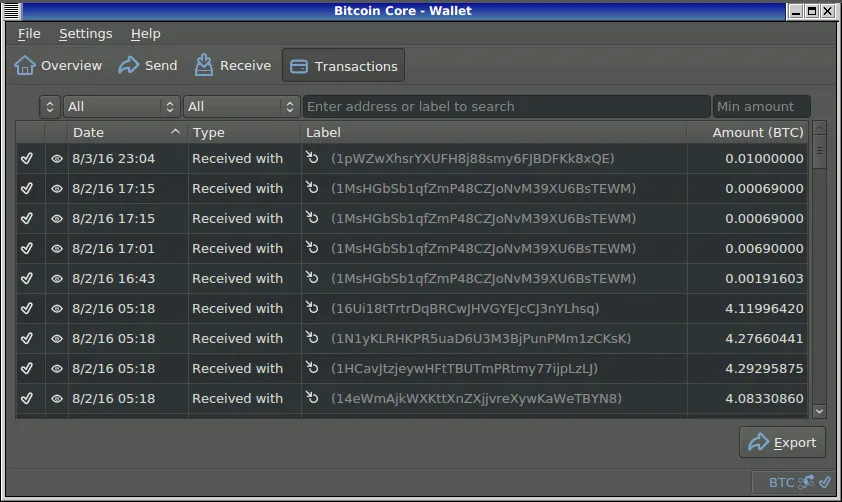The width and height of the screenshot is (842, 502).
Task: Open the watch-only filter combo box
Action: pos(49,106)
